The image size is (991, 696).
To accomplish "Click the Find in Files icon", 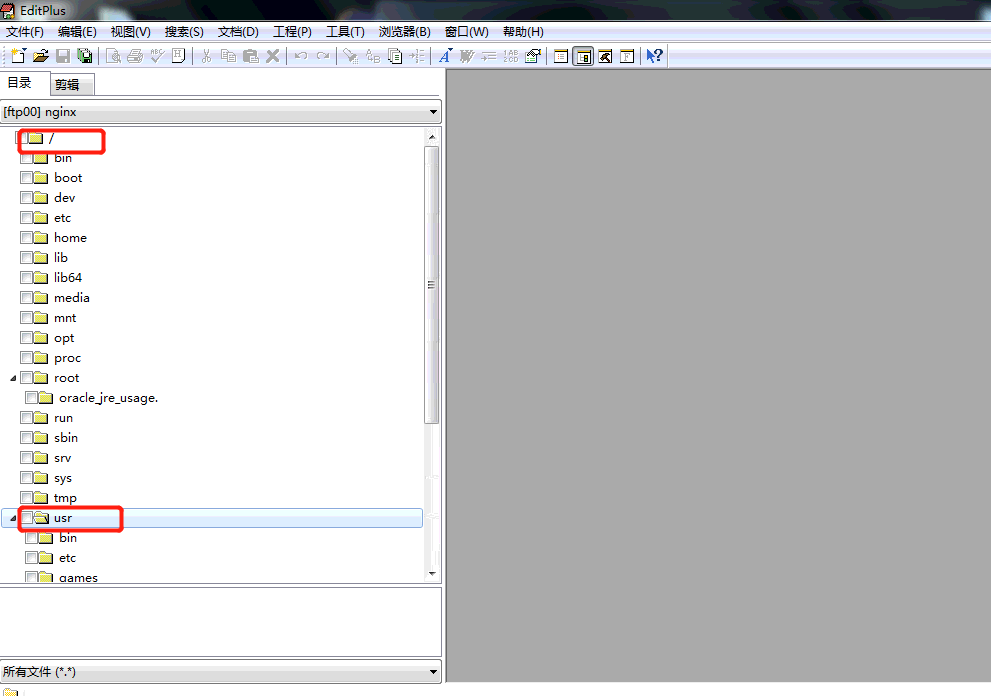I will coord(395,56).
